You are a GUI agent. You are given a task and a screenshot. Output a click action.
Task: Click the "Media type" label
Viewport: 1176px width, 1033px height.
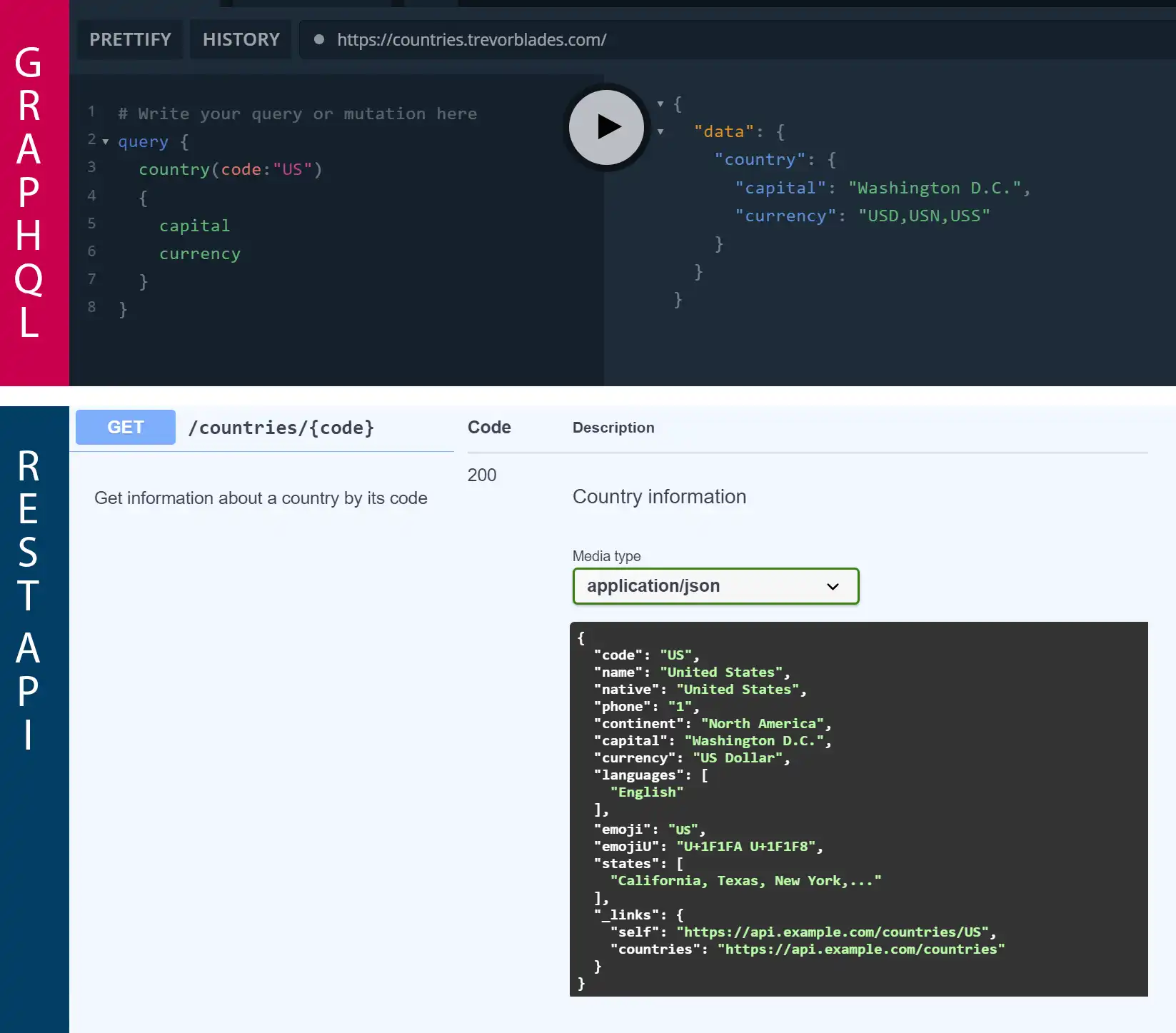606,556
